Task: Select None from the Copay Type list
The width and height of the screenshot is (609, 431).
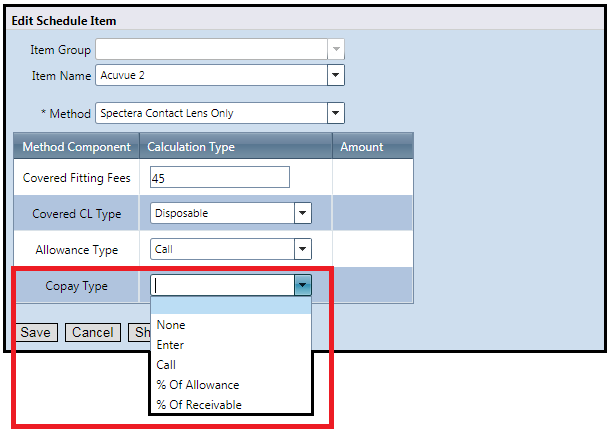Action: pyautogui.click(x=171, y=325)
